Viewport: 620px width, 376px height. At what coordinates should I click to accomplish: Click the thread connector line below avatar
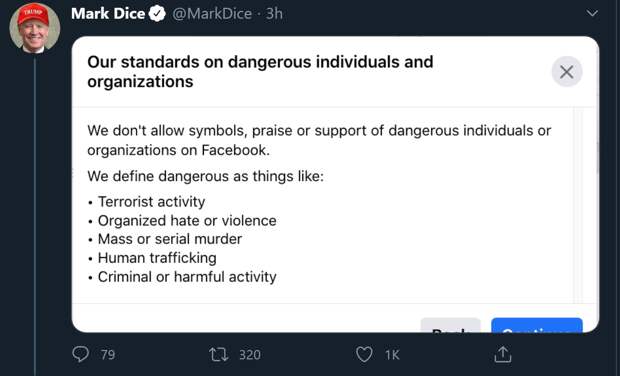point(35,215)
